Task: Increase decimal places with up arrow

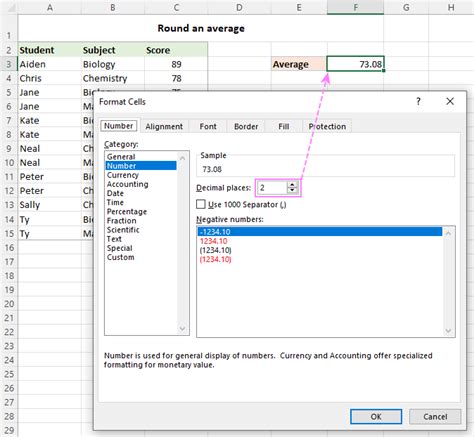Action: click(292, 185)
